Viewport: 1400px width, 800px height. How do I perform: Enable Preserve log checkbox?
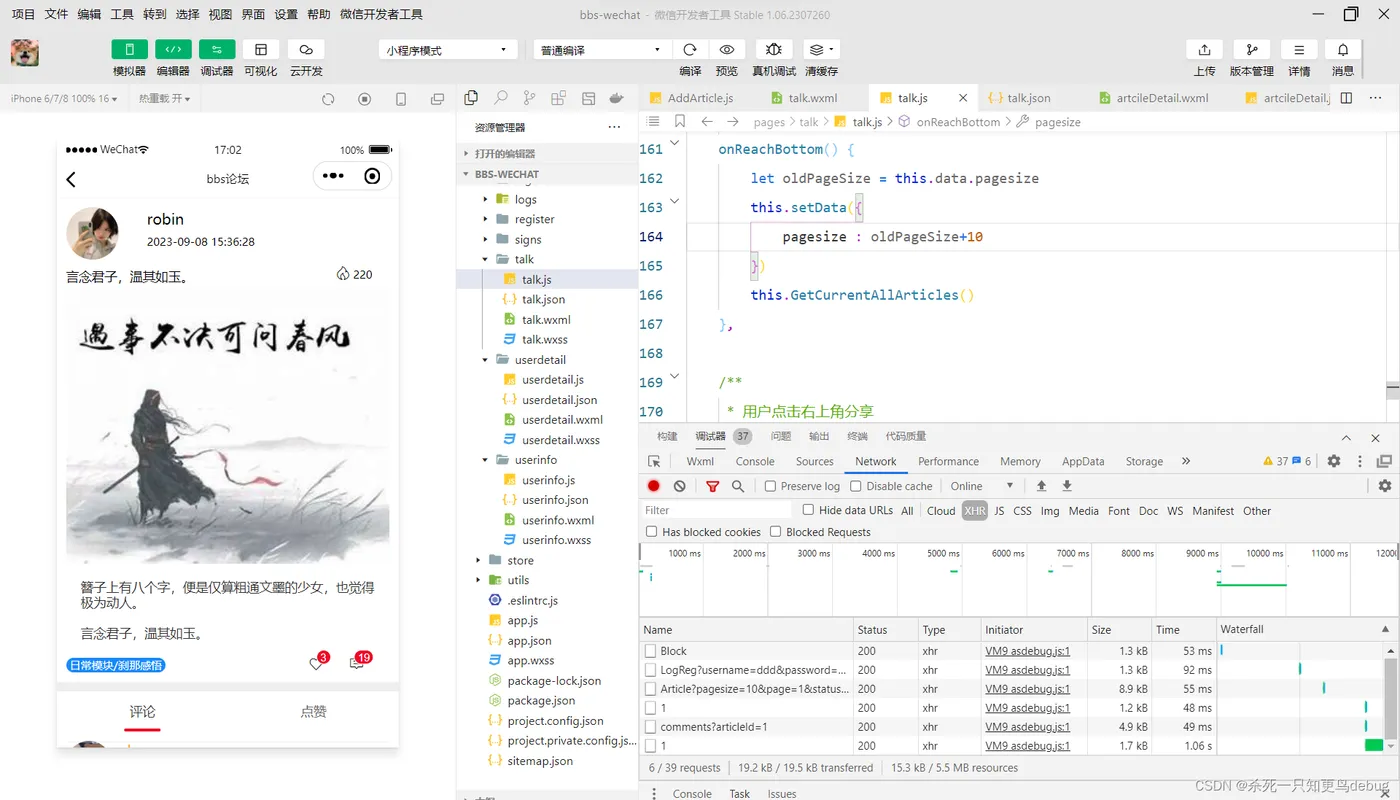click(770, 486)
